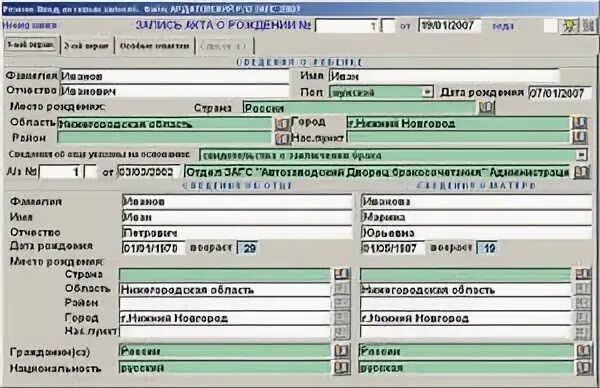The height and width of the screenshot is (388, 600).
Task: Click mother's Отчество field Юрьевна
Action: (476, 233)
